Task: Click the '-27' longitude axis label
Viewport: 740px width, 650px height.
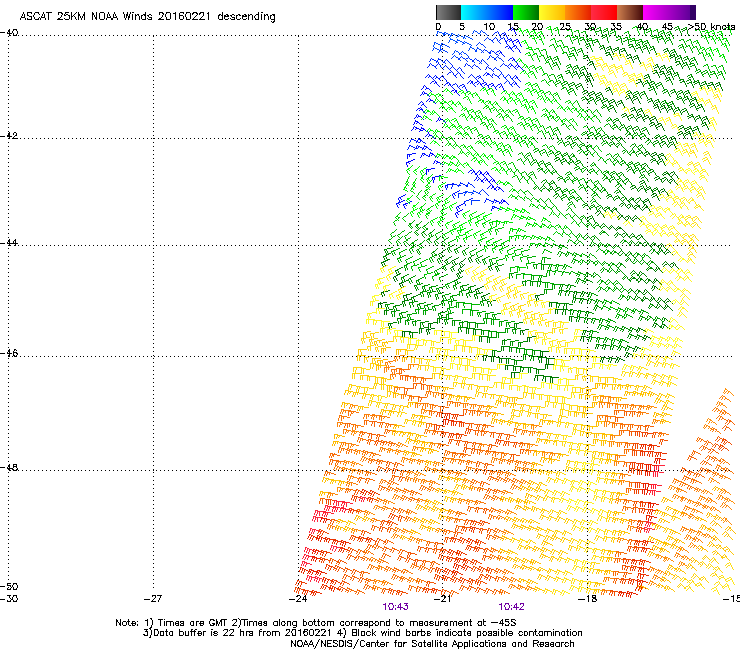Action: (153, 599)
